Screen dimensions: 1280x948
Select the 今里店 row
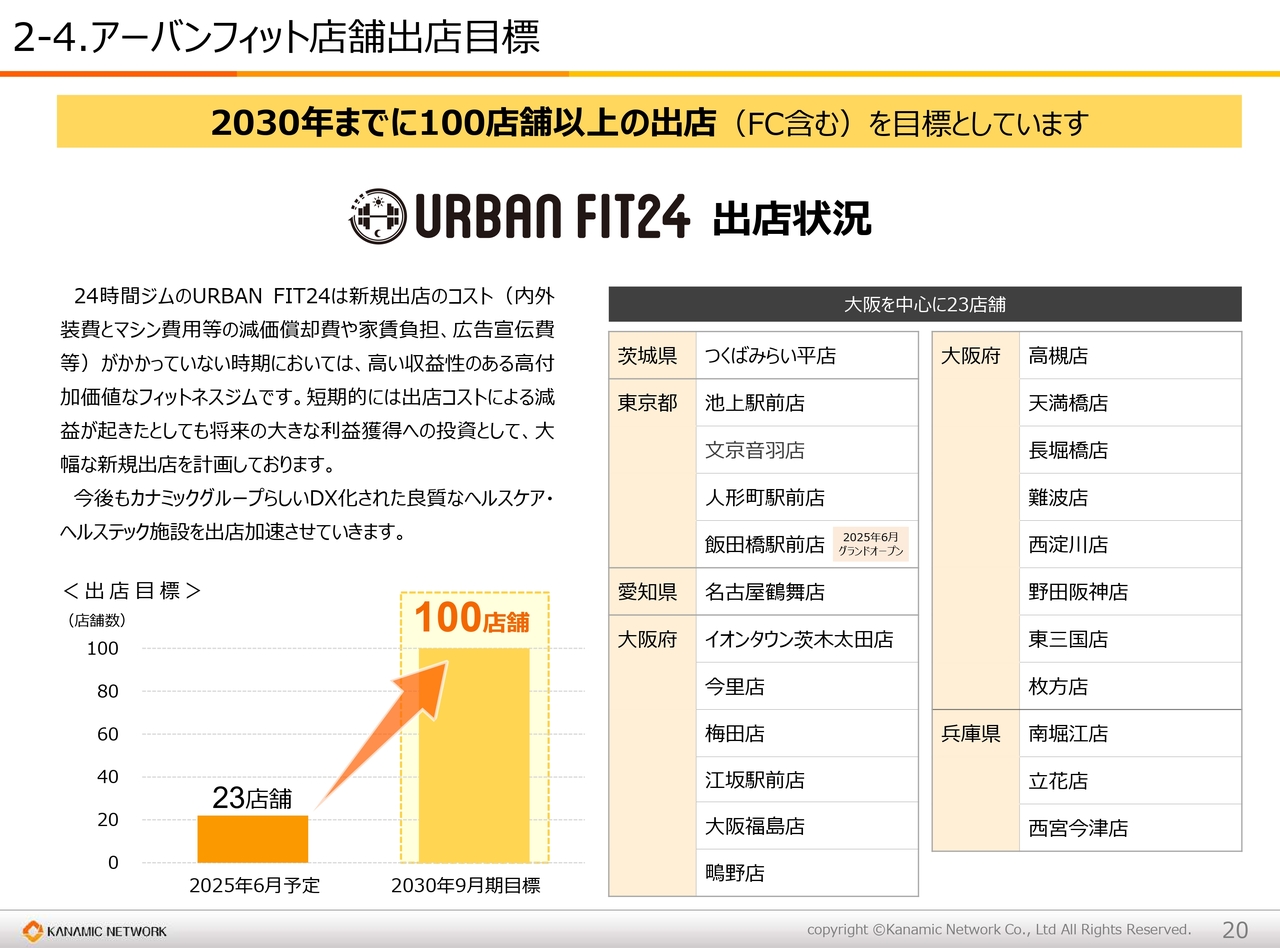pos(807,686)
